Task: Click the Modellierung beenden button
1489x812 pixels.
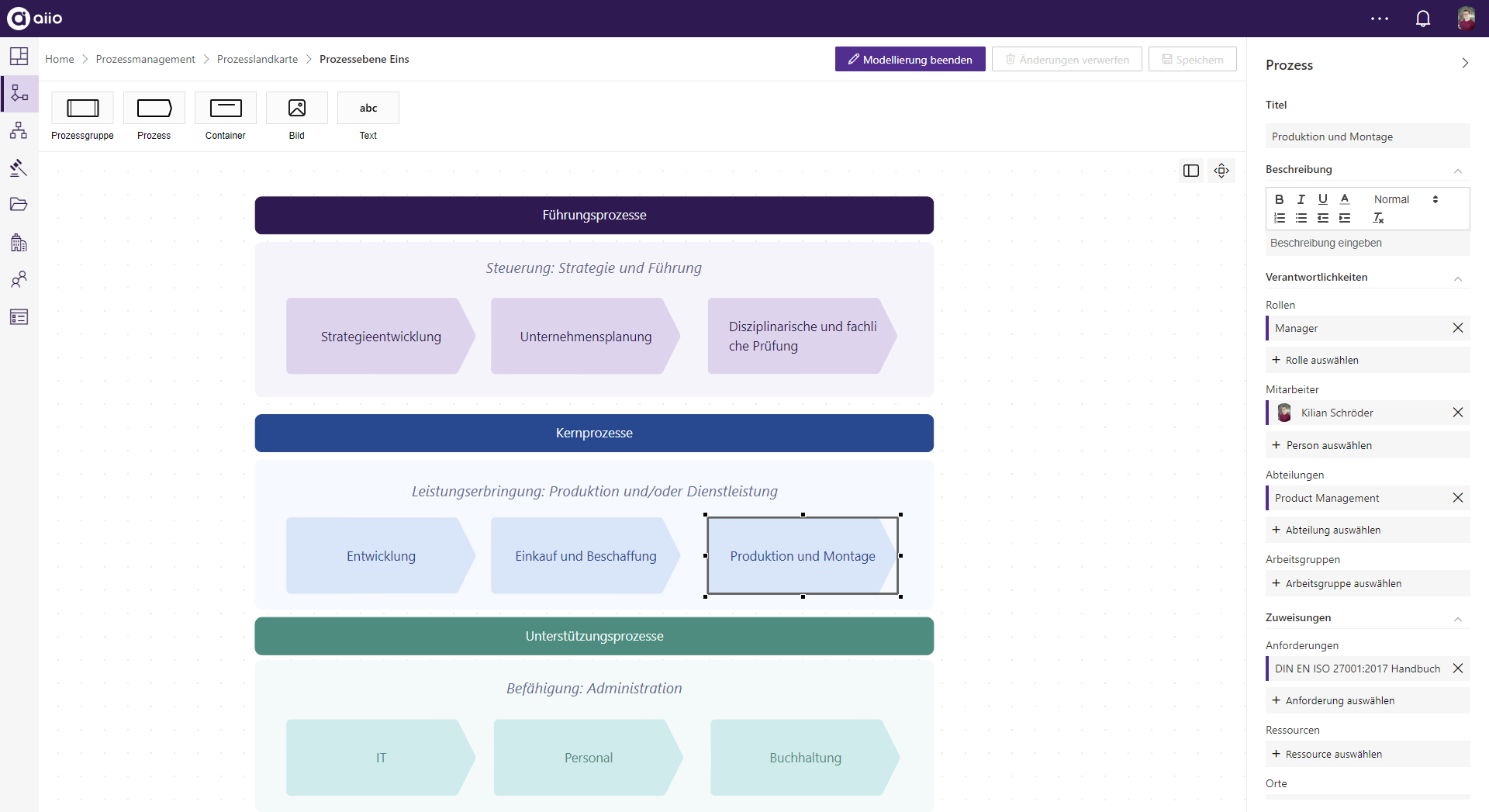Action: pyautogui.click(x=910, y=59)
